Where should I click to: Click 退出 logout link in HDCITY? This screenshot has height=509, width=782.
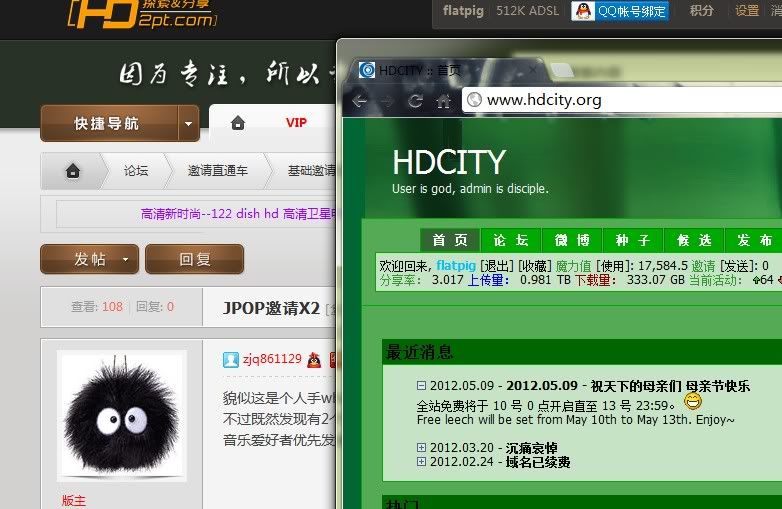(497, 266)
